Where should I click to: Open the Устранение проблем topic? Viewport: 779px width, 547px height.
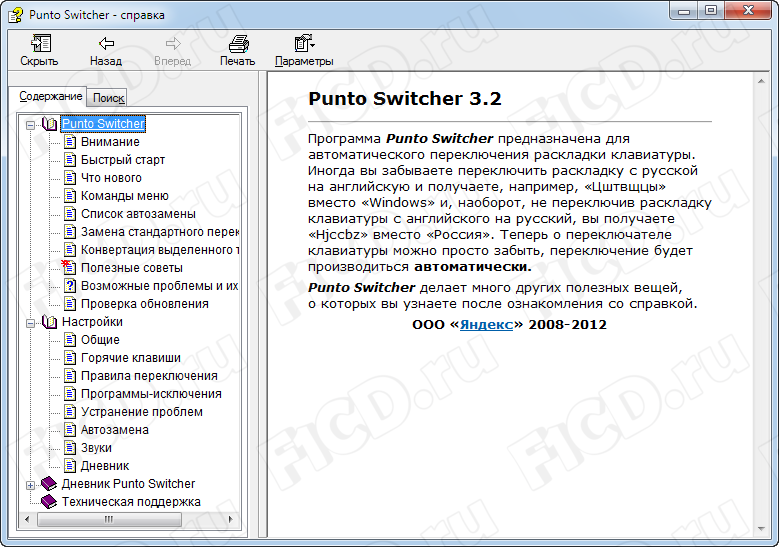click(x=142, y=412)
